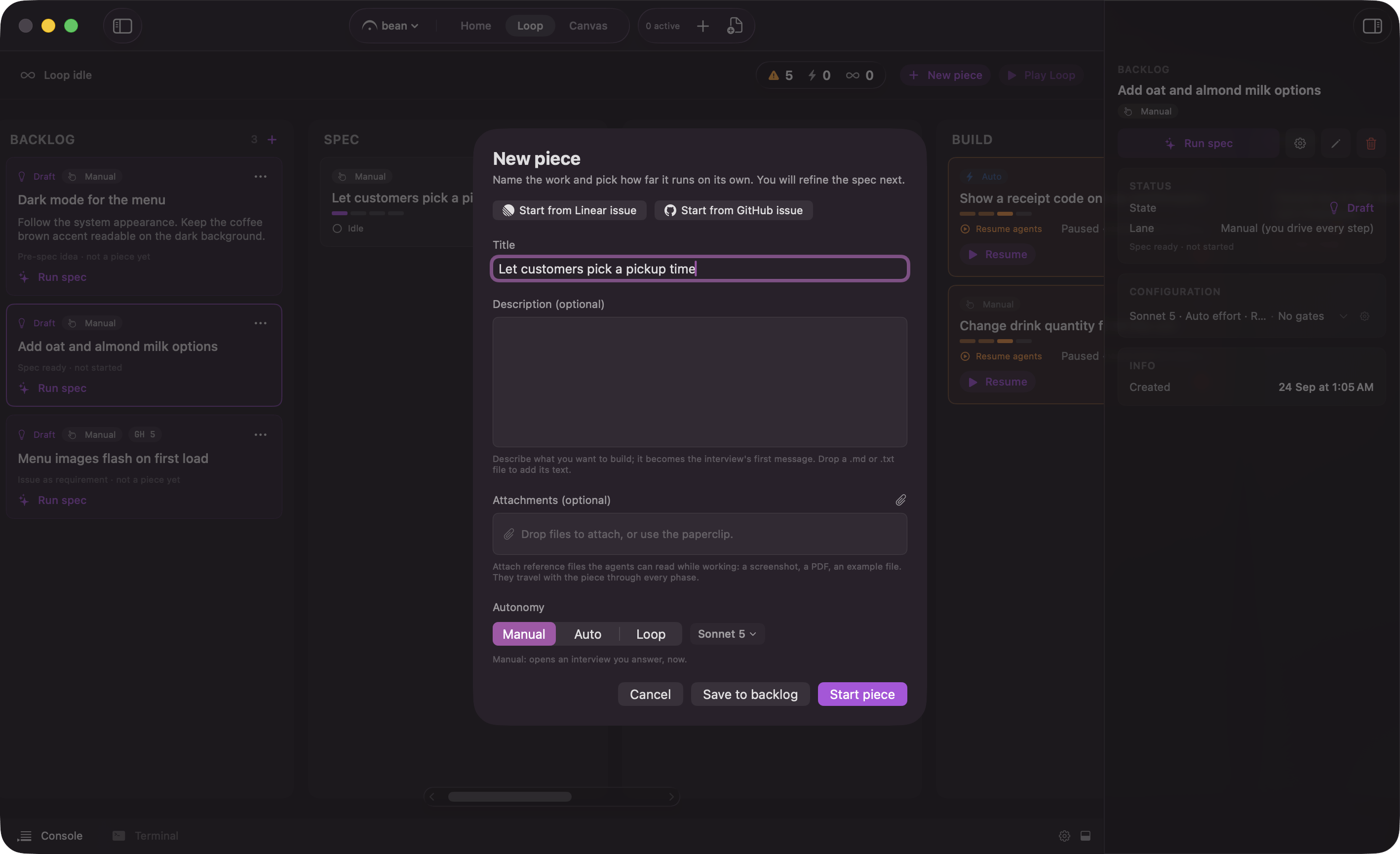Screen dimensions: 1400x854
Task: Open the Terminal tab at the bottom
Action: point(146,836)
